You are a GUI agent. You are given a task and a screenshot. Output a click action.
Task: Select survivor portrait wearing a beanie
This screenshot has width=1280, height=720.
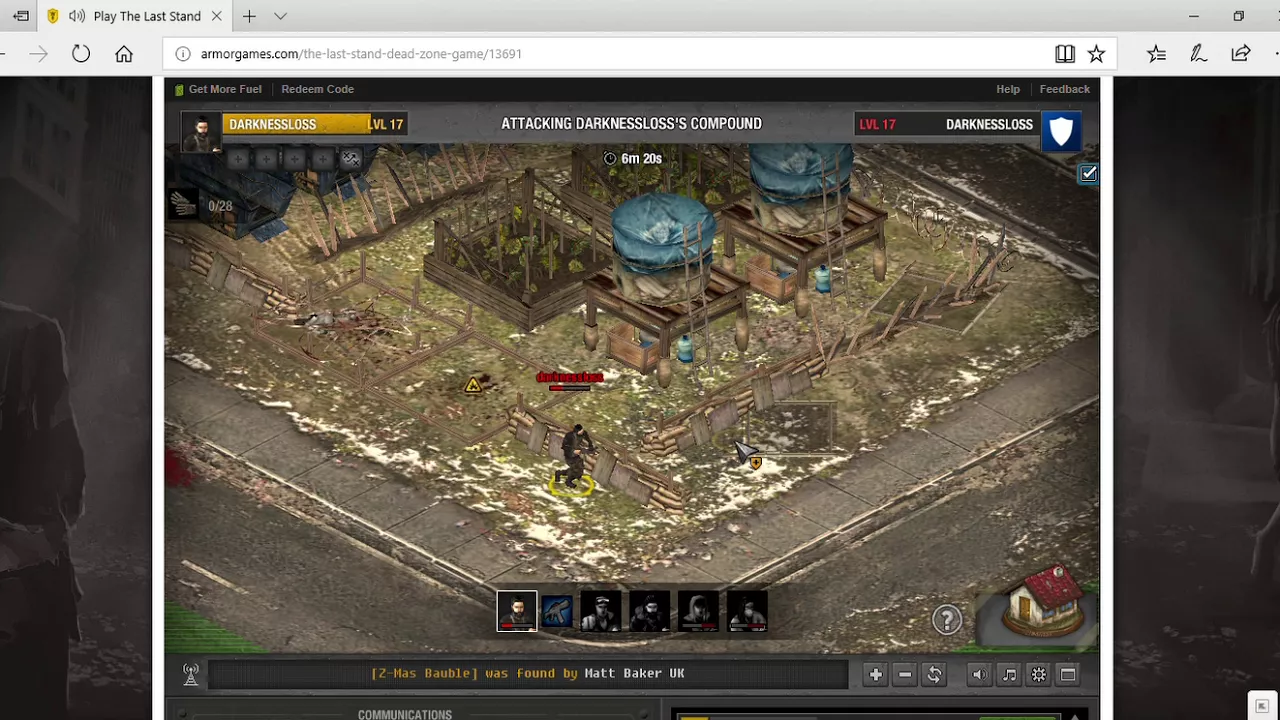coord(649,612)
